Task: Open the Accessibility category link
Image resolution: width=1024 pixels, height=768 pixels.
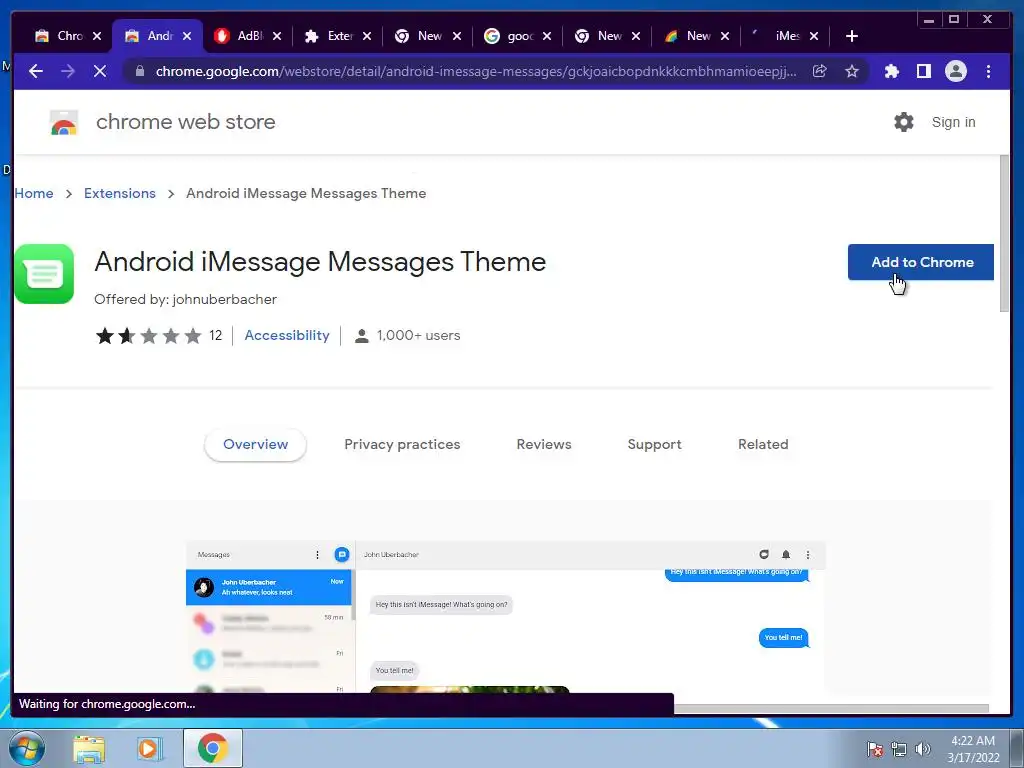Action: [287, 335]
